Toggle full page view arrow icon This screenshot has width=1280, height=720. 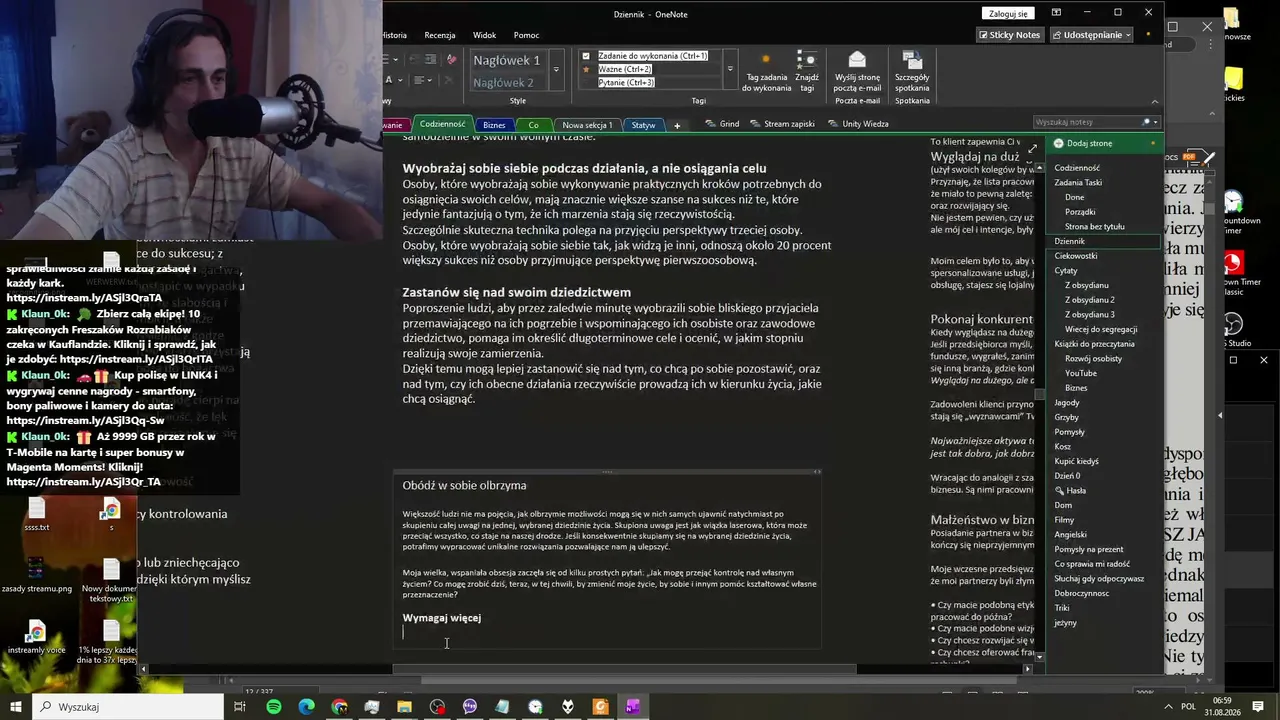tap(1033, 149)
